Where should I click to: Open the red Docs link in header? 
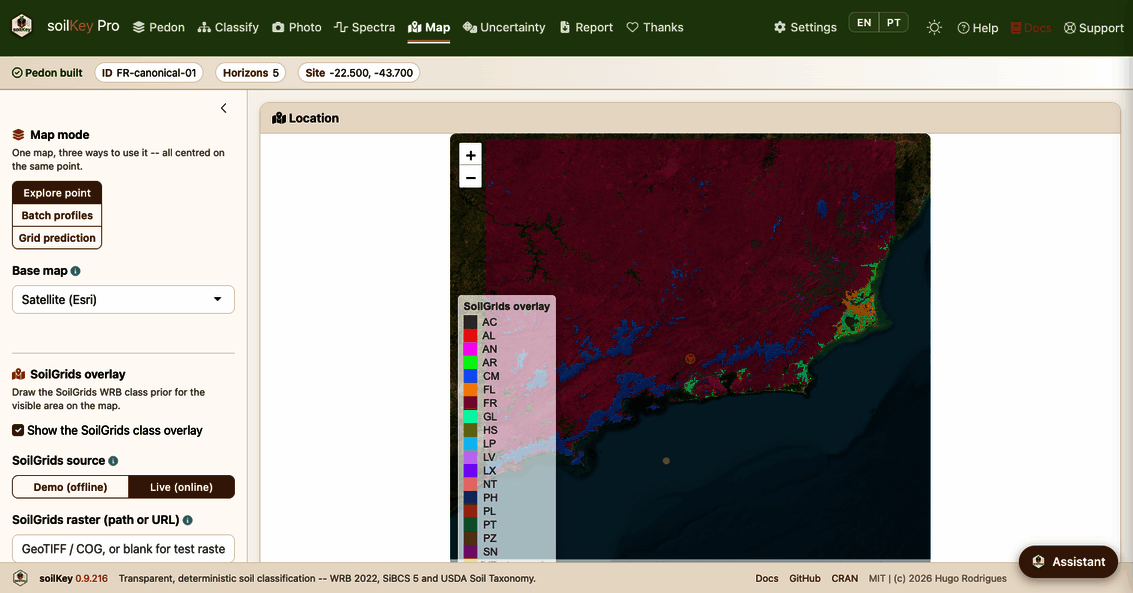(x=1031, y=28)
